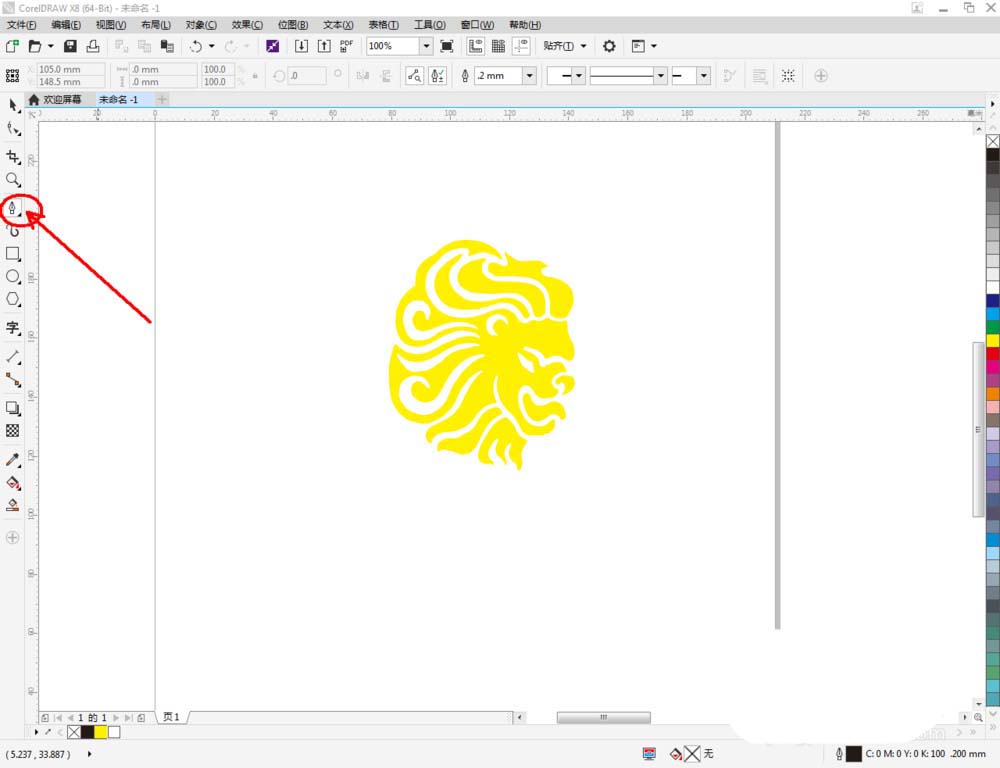Toggle show guidelines

[522, 46]
